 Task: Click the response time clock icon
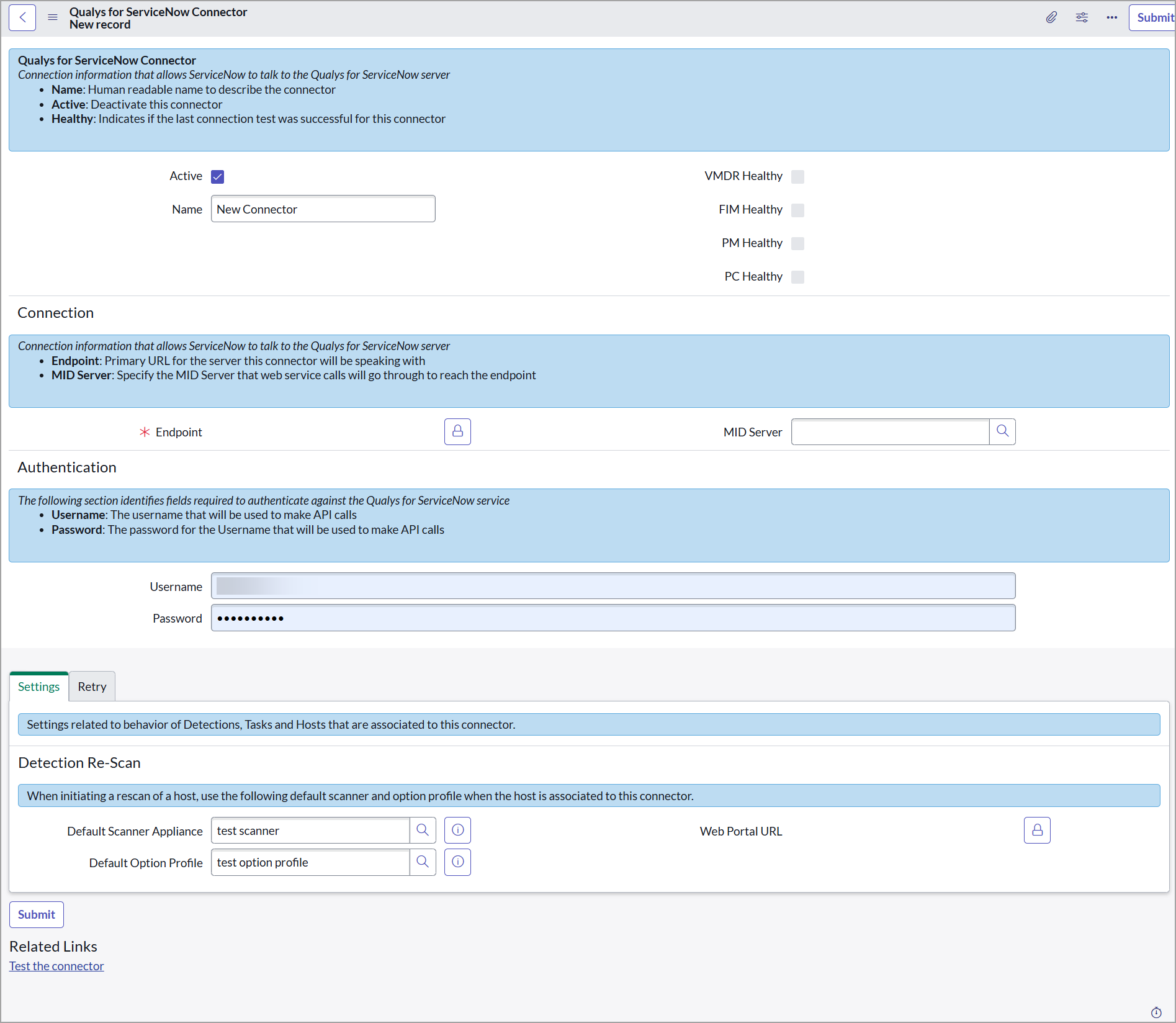1156,1012
